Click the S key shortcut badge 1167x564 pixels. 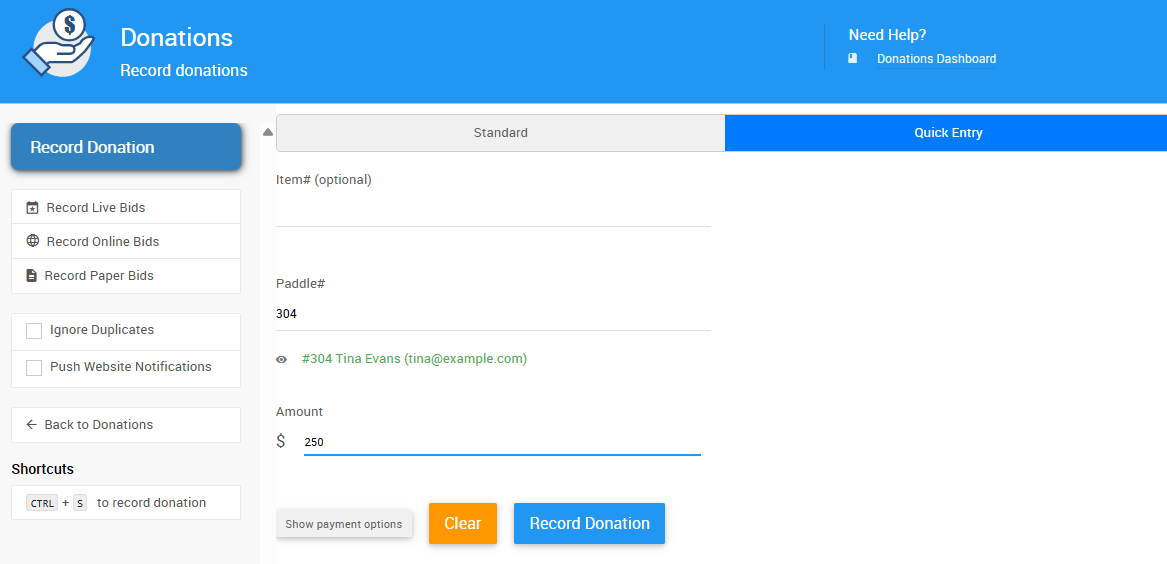pyautogui.click(x=80, y=503)
